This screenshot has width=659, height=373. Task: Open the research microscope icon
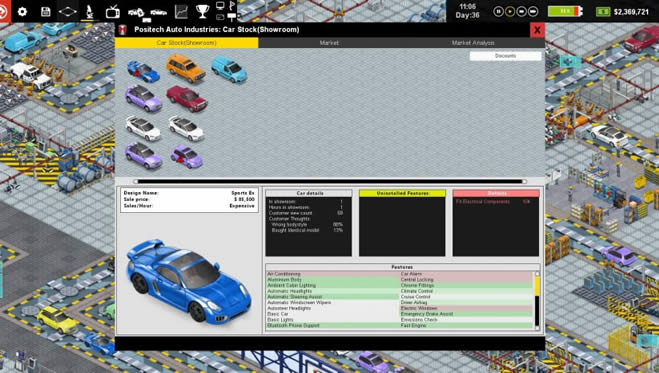pos(90,11)
